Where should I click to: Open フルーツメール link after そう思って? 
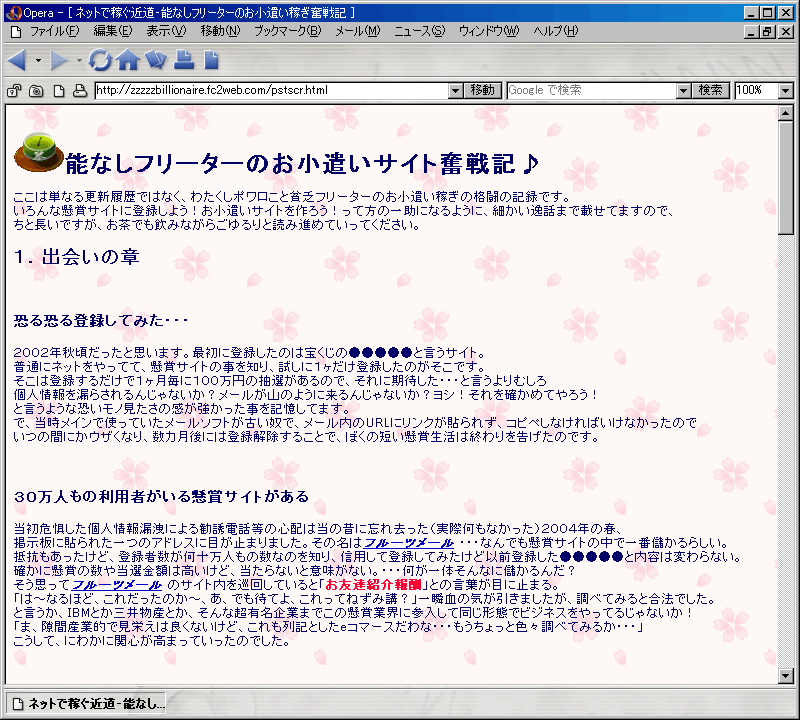coord(117,585)
